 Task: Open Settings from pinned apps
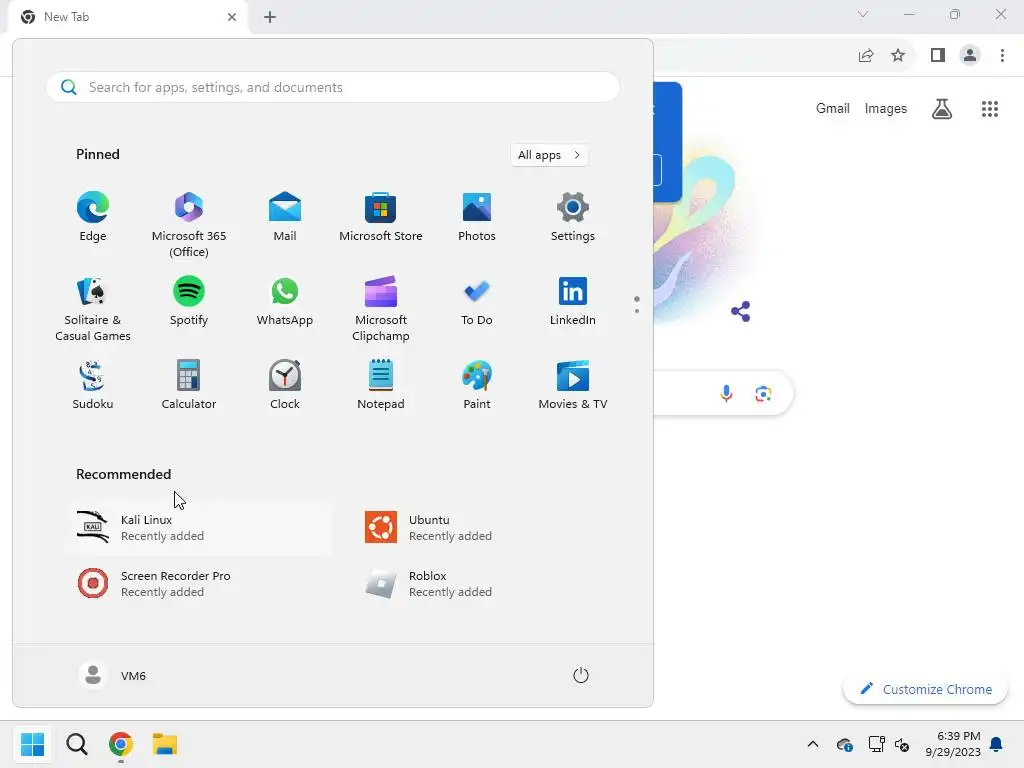[x=573, y=217]
